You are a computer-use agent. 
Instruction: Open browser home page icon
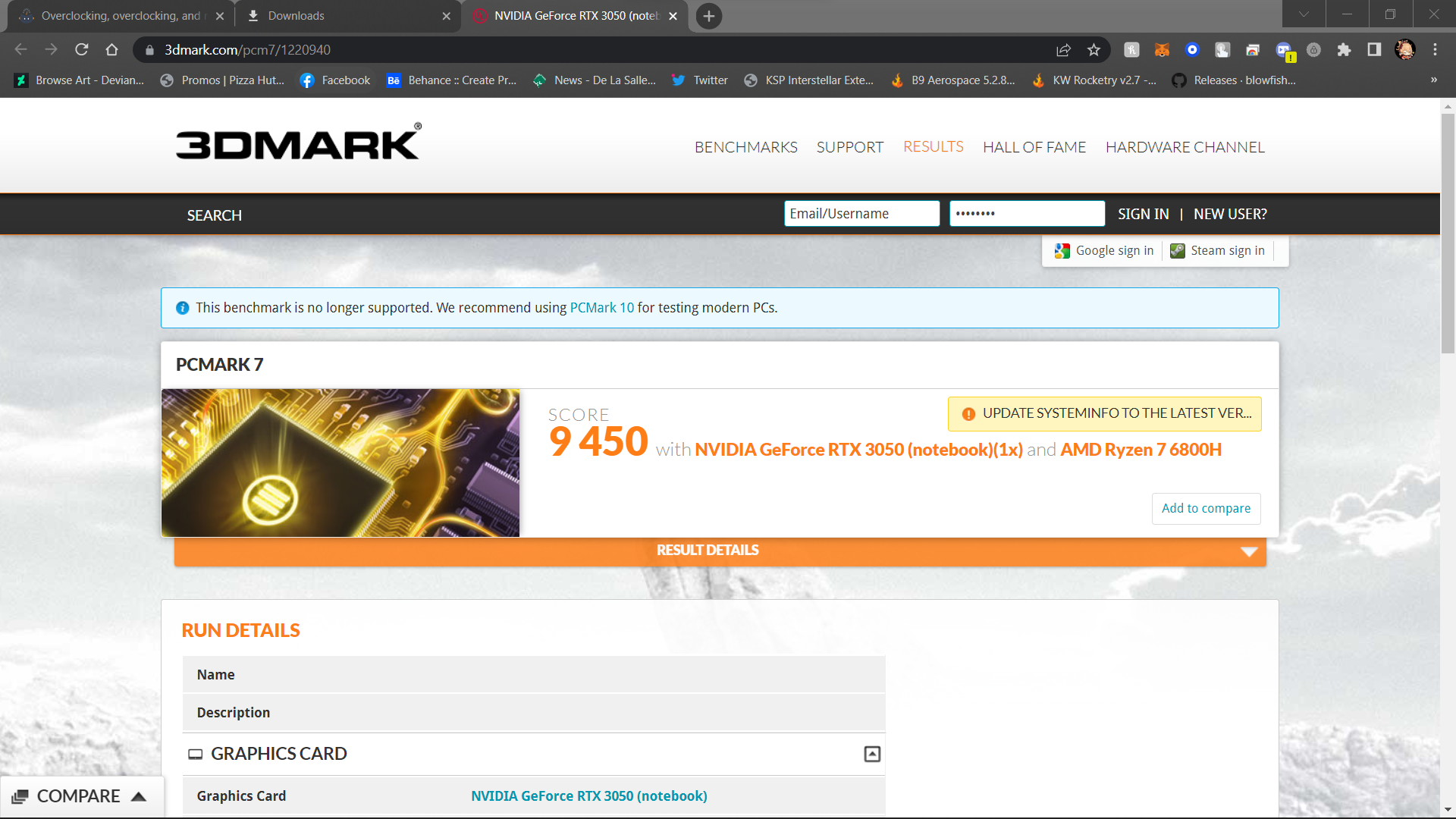(x=112, y=49)
